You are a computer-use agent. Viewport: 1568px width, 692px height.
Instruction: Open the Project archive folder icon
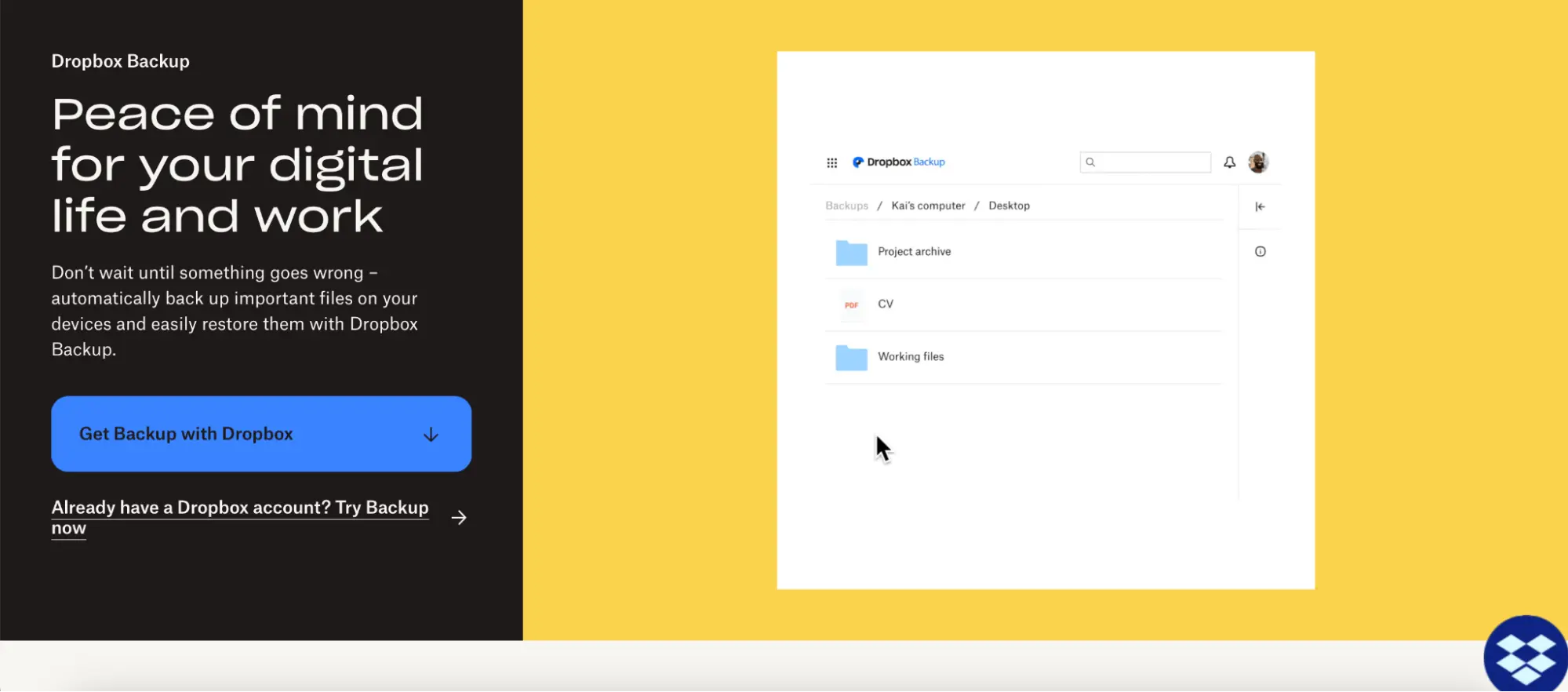tap(851, 253)
